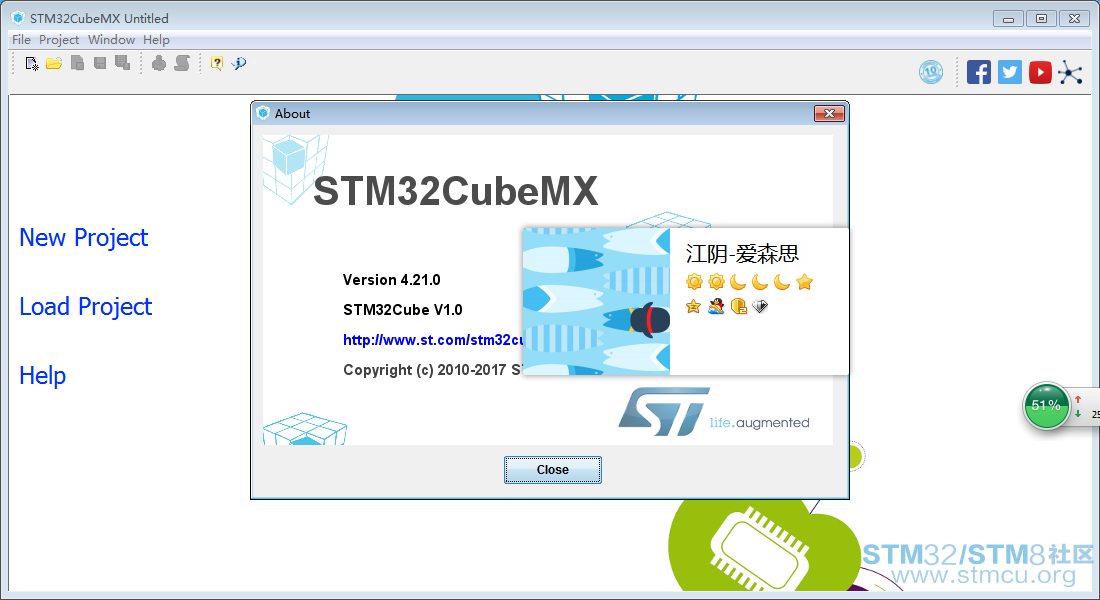Open the Facebook link icon

pyautogui.click(x=979, y=72)
